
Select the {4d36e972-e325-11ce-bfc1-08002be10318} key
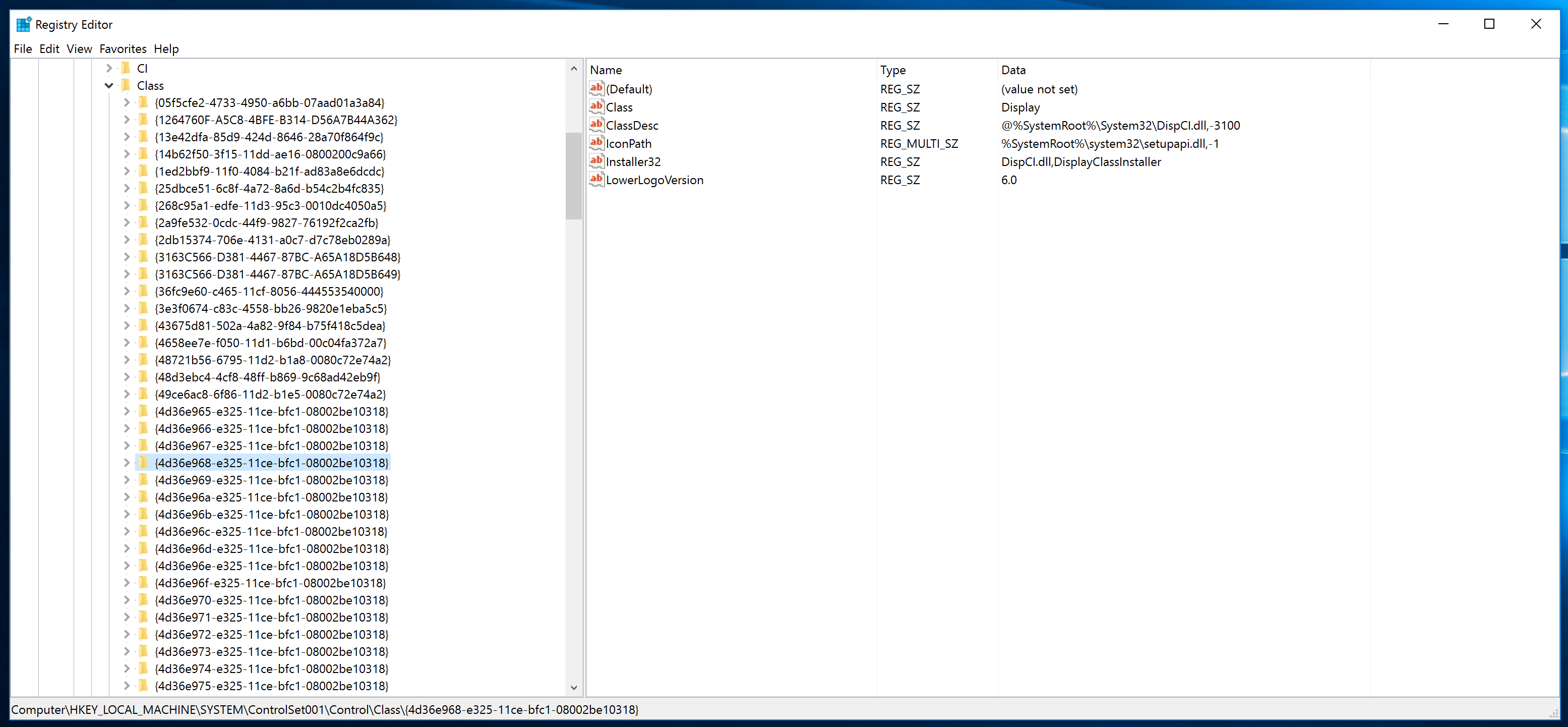pyautogui.click(x=271, y=635)
